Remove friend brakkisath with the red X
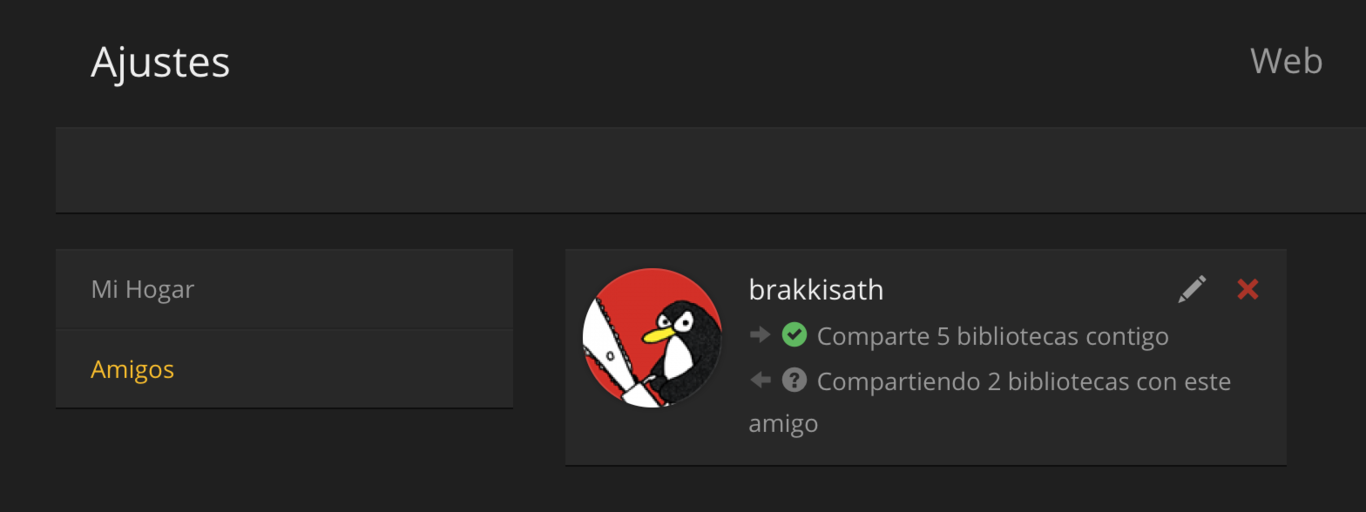The image size is (1366, 512). [x=1247, y=290]
